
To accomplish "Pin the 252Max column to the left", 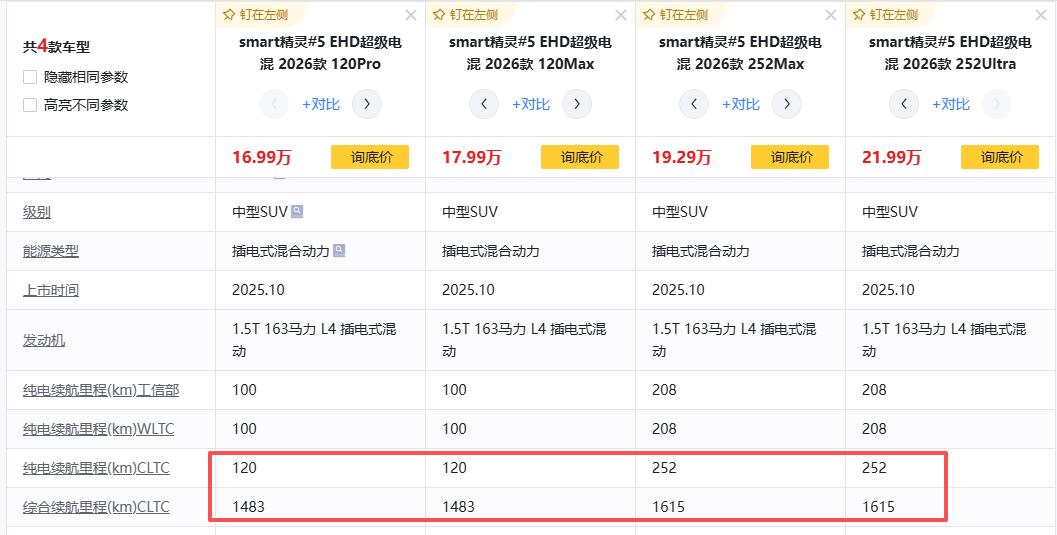I will (680, 15).
